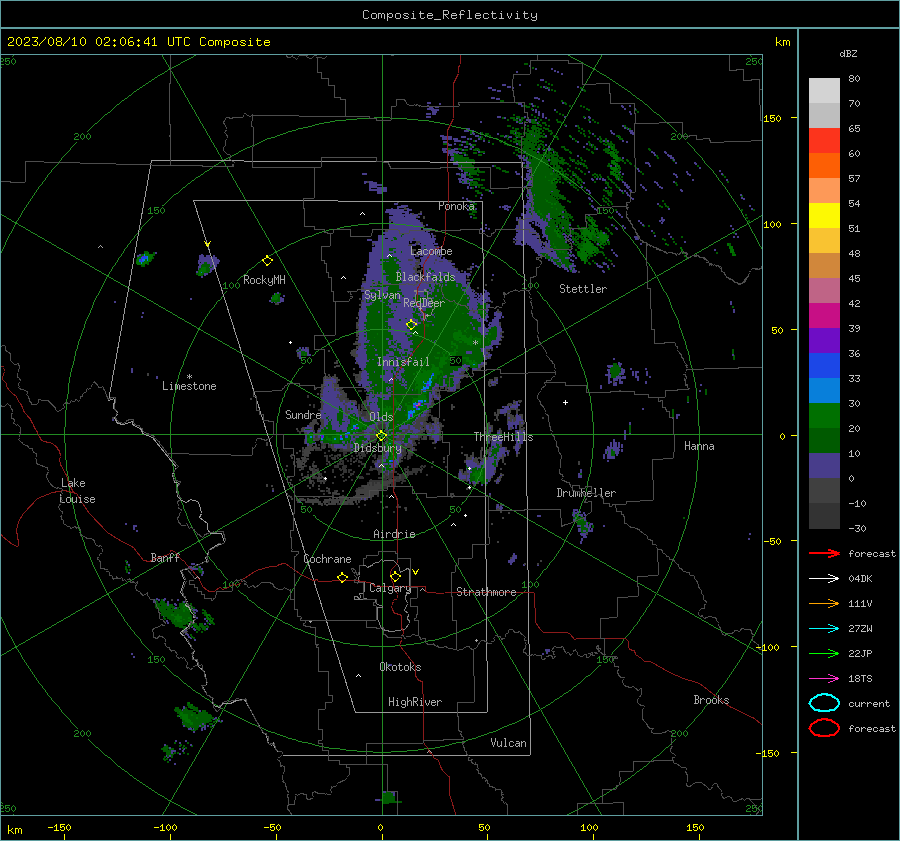This screenshot has height=841, width=900.
Task: Click the 'Innisfail' map label
Action: 403,362
